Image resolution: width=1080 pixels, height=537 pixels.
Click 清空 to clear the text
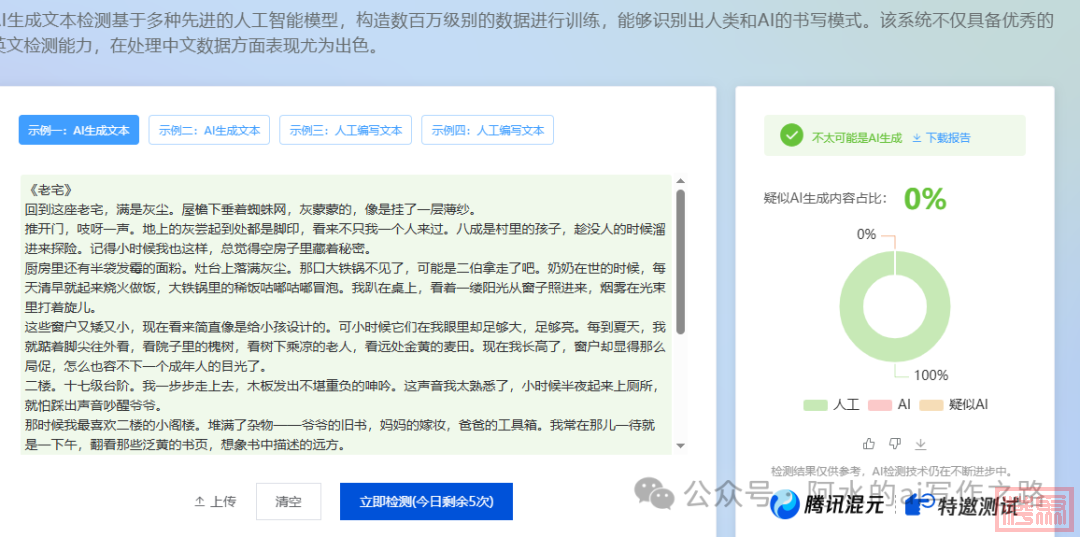(288, 501)
